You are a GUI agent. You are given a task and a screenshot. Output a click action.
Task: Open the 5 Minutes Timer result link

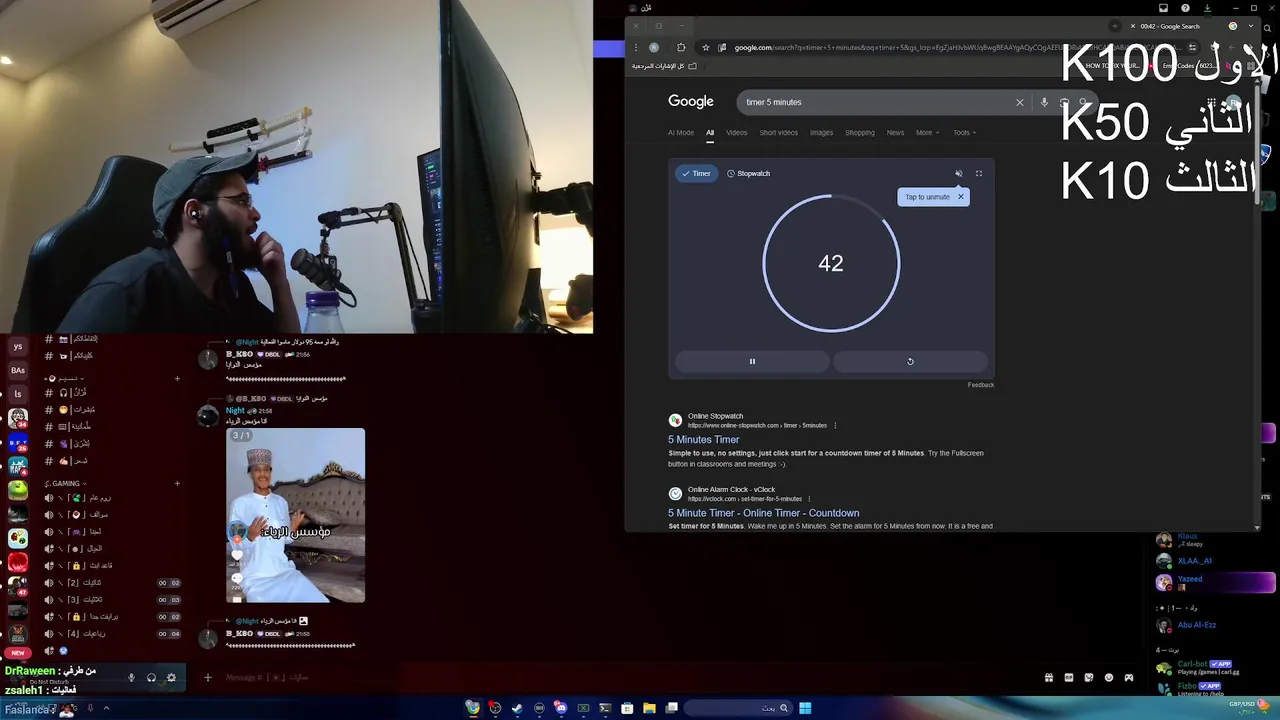tap(704, 439)
